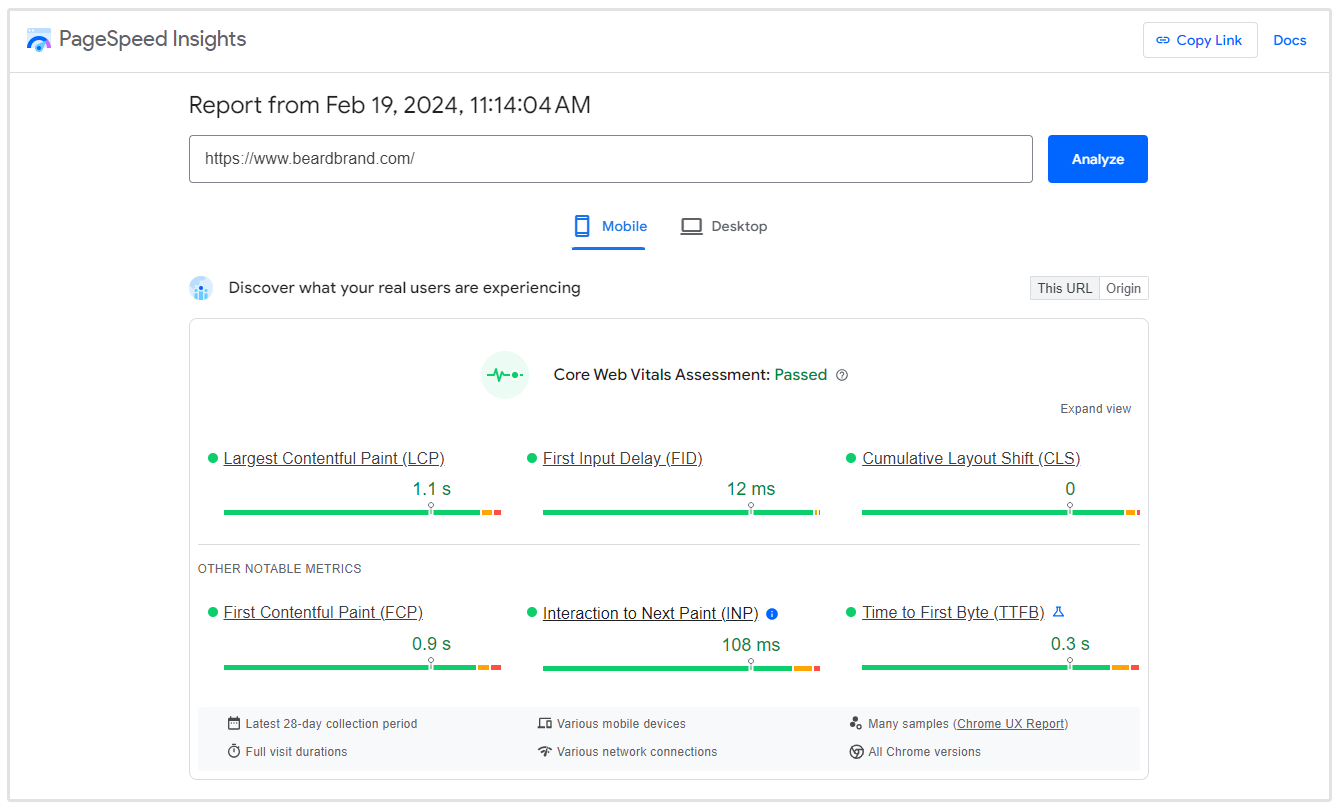Viewport: 1340px width, 810px height.
Task: Open Largest Contentful Paint (LCP) details link
Action: [x=334, y=458]
